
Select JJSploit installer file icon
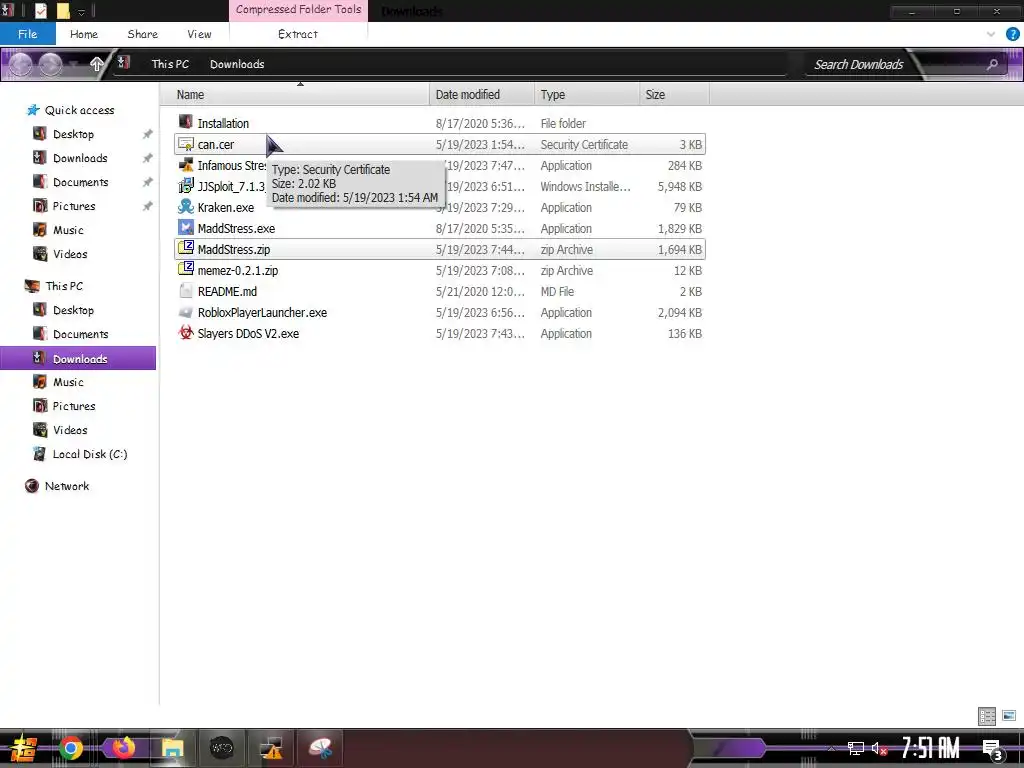(186, 186)
